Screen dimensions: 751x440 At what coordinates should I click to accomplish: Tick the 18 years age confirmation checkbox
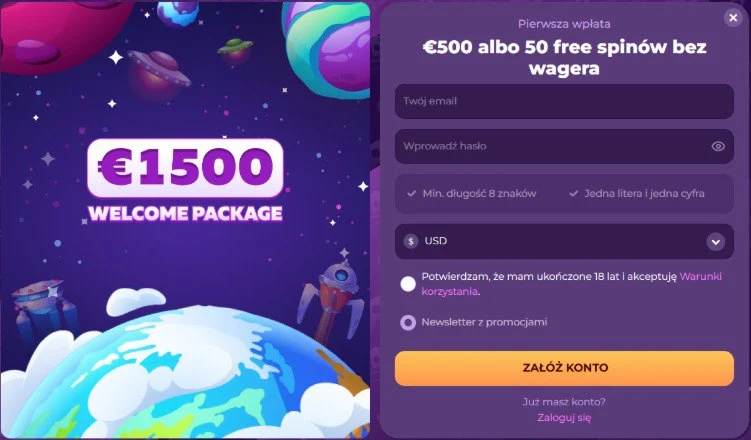[408, 284]
